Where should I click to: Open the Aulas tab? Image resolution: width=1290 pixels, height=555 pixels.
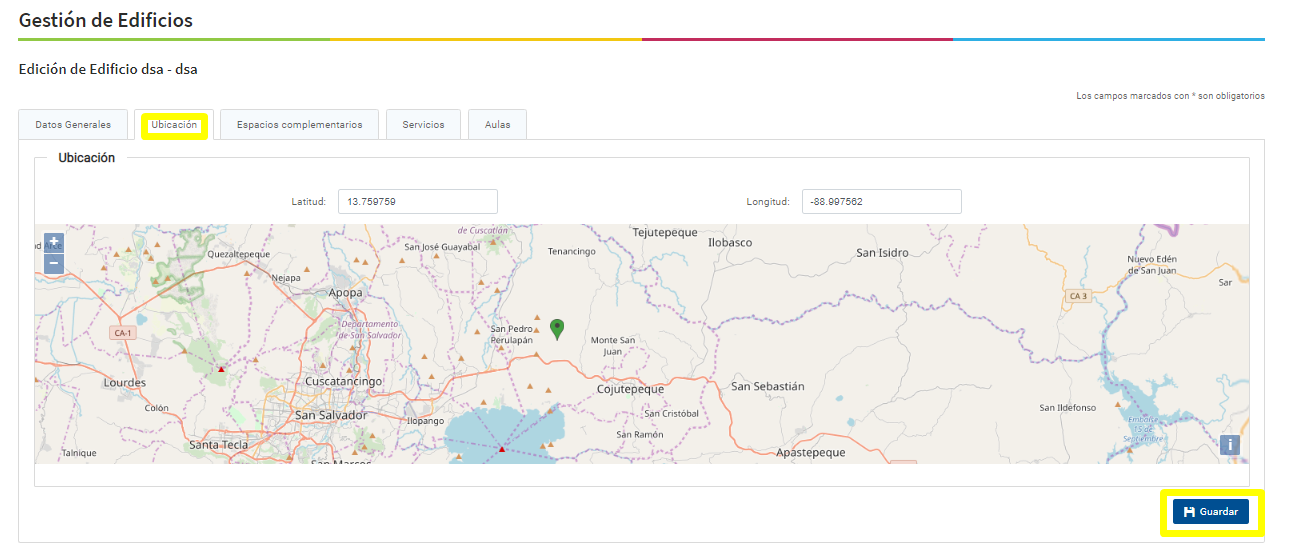pyautogui.click(x=497, y=125)
